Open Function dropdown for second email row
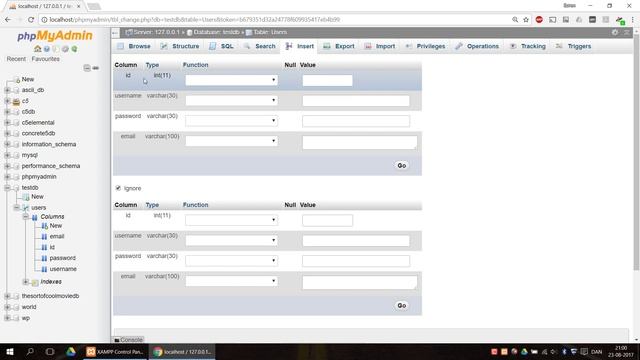The image size is (640, 360). tap(231, 281)
